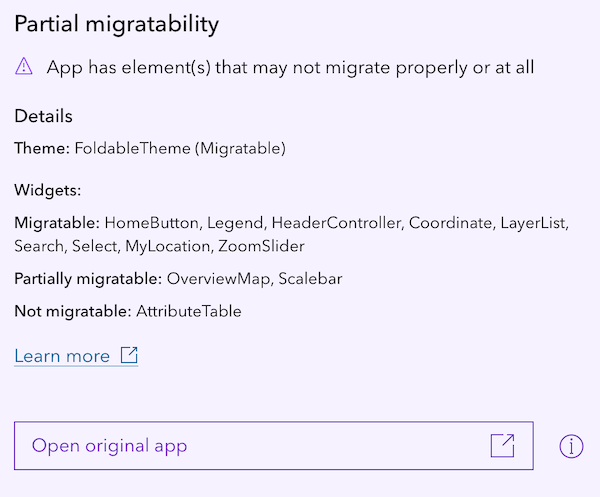Viewport: 600px width, 497px height.
Task: Click HeaderController widget name
Action: [x=336, y=223]
